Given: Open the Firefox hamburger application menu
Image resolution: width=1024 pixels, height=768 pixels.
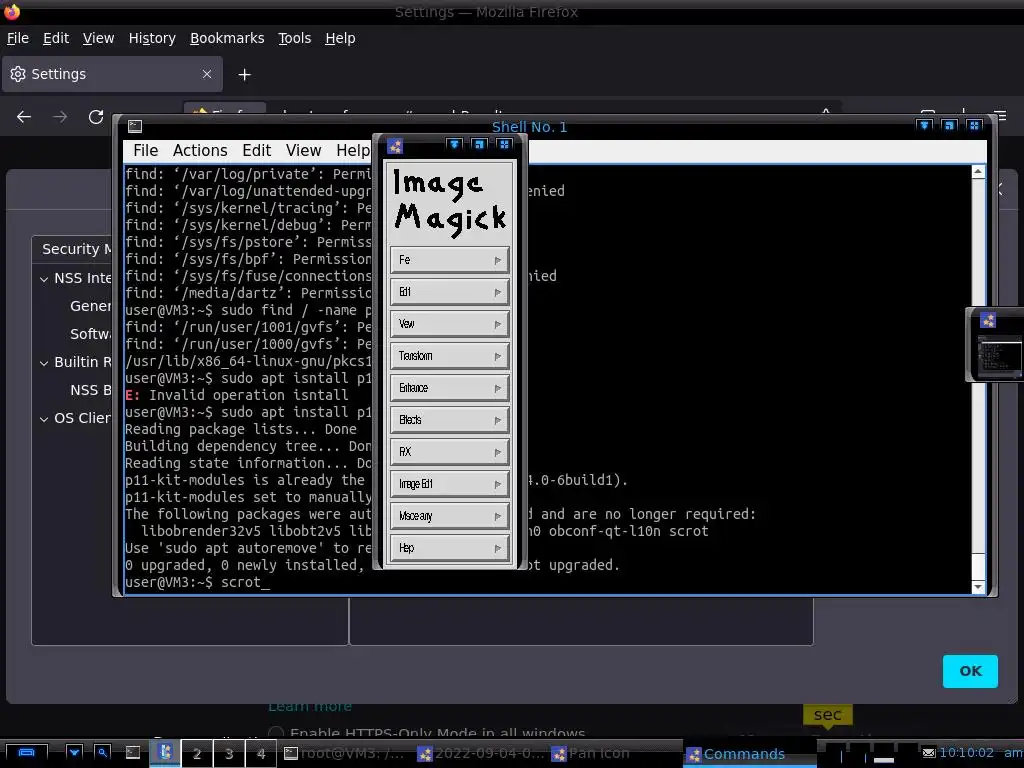Looking at the screenshot, I should pos(1000,116).
